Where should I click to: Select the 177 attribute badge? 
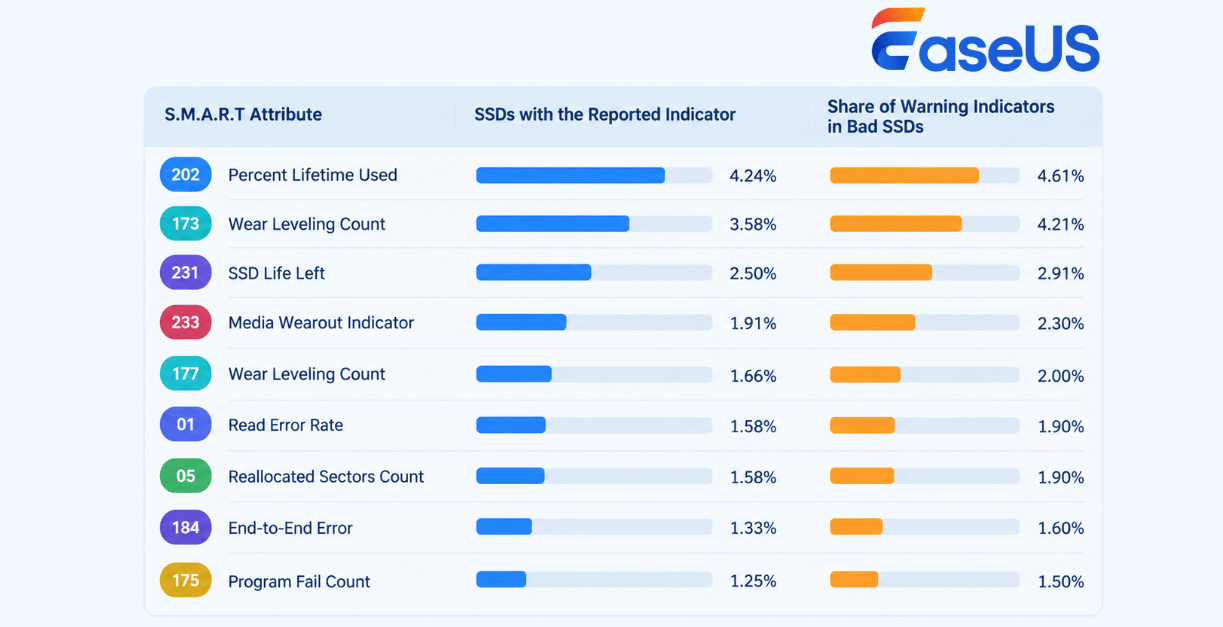coord(186,374)
